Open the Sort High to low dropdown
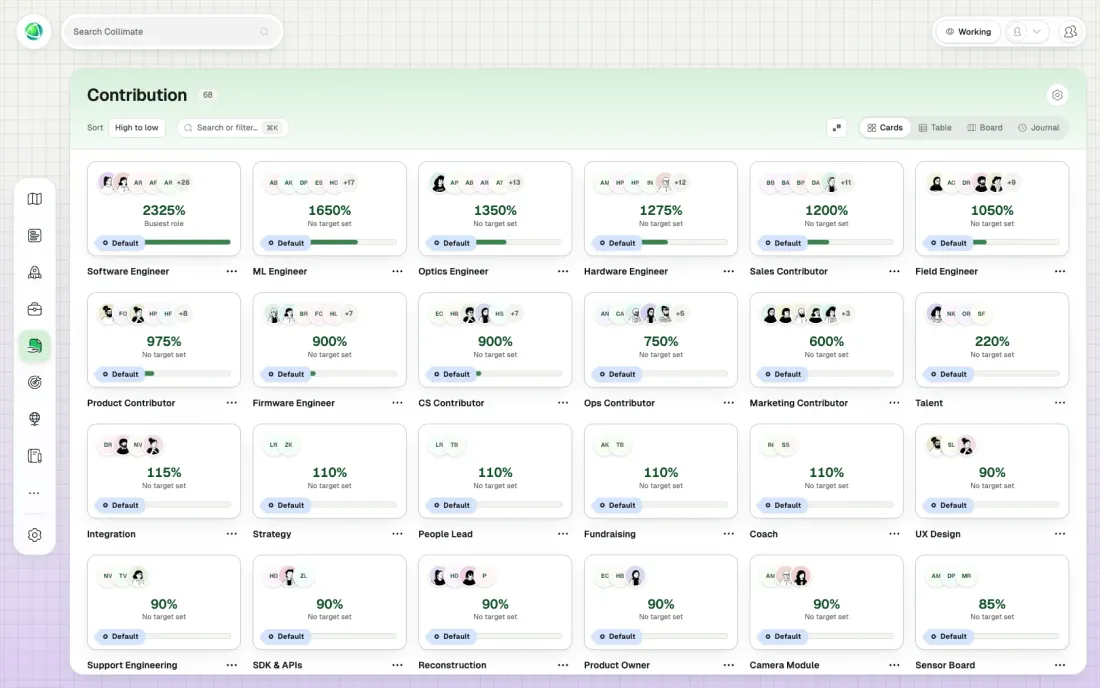The height and width of the screenshot is (688, 1100). point(137,128)
